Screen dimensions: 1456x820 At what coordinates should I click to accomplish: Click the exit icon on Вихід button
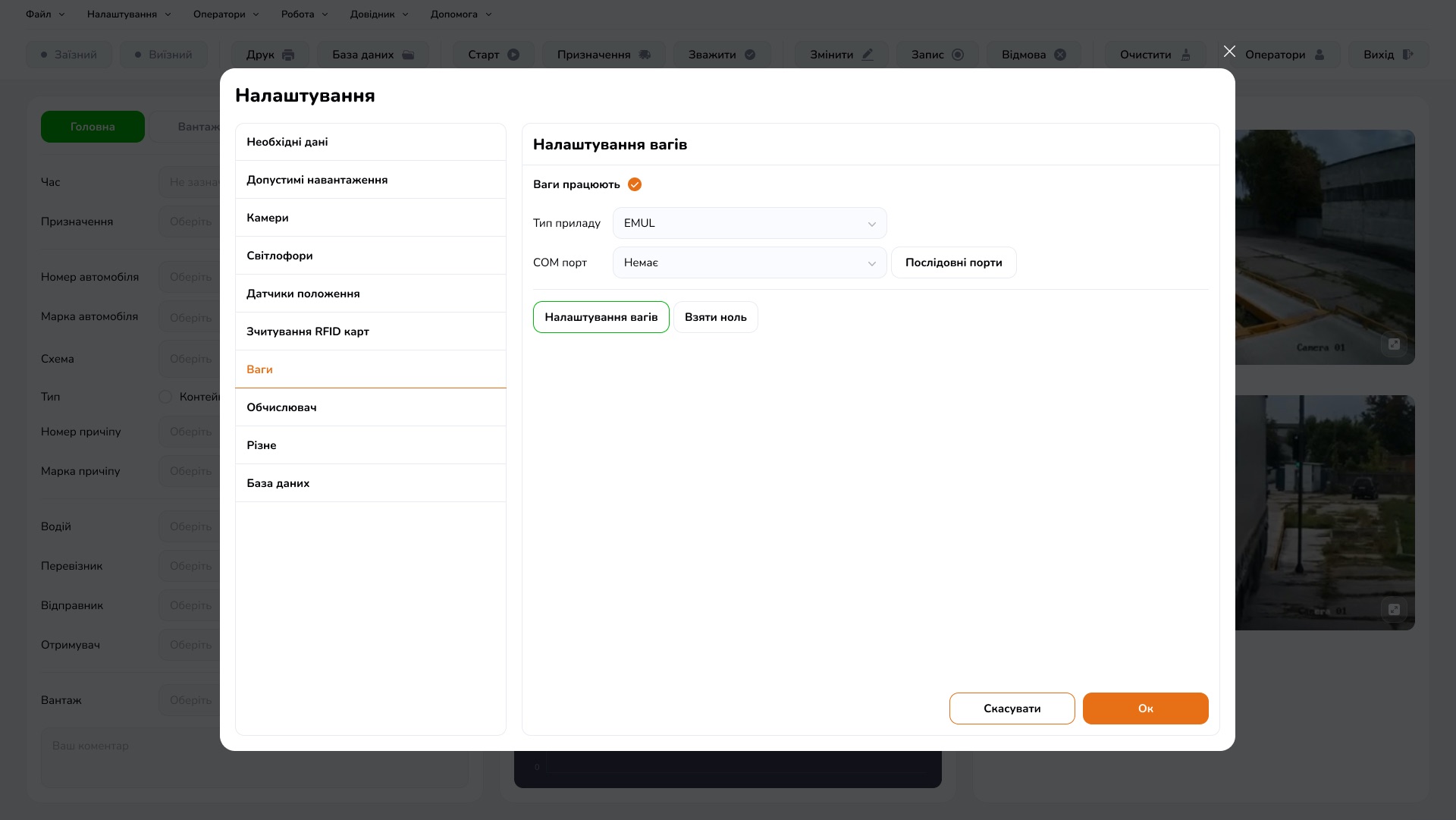tap(1408, 55)
